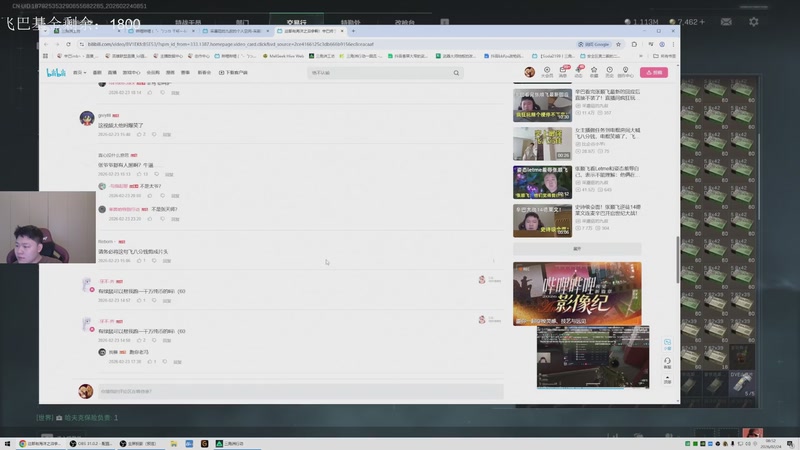This screenshot has width=800, height=450.
Task: Open the settings gear in the game window
Action: (x=754, y=22)
